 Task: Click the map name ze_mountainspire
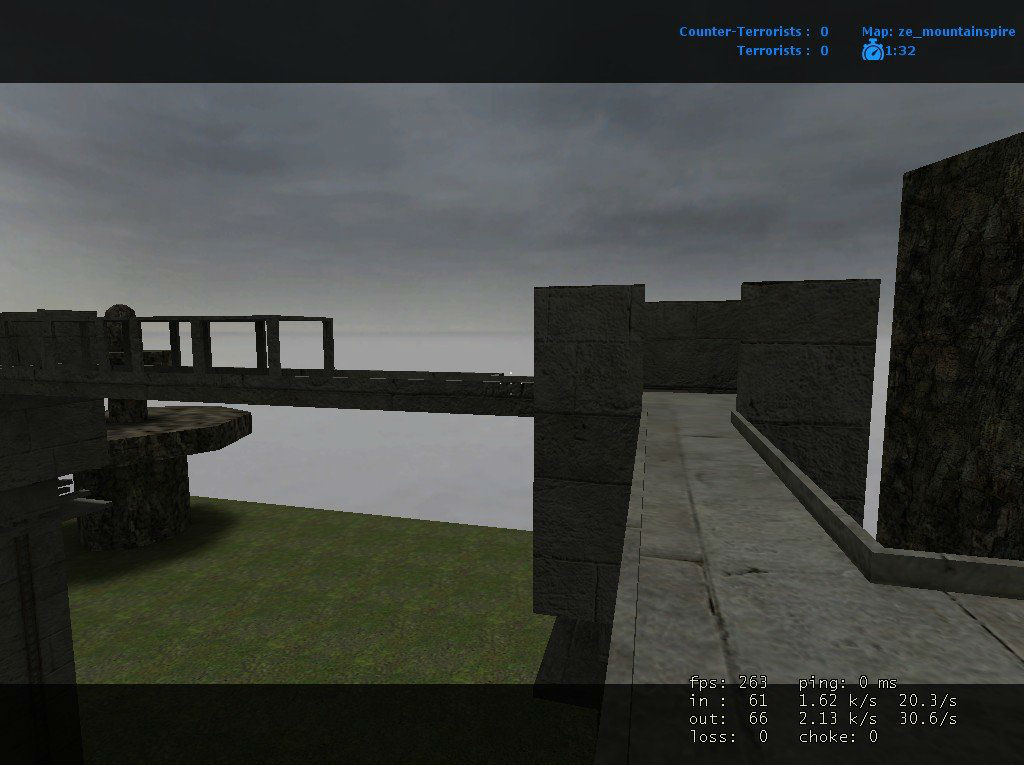(956, 31)
